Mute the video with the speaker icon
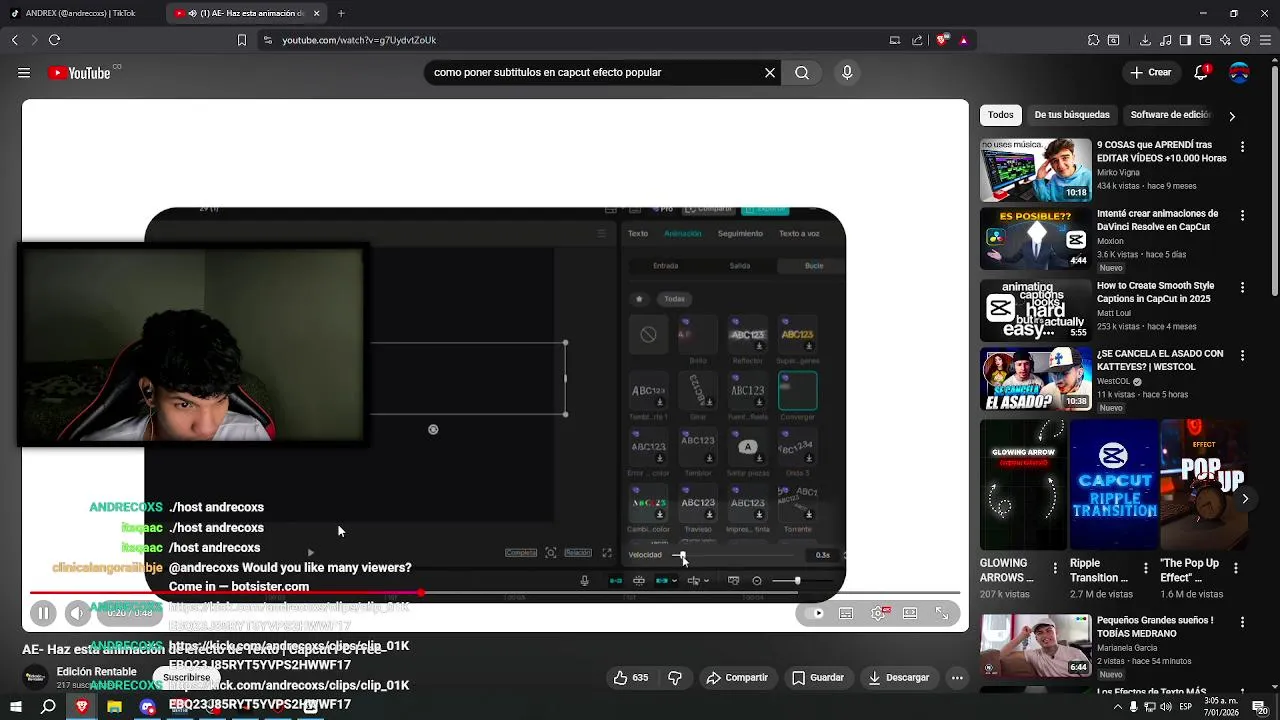Viewport: 1280px width, 720px height. click(x=78, y=613)
